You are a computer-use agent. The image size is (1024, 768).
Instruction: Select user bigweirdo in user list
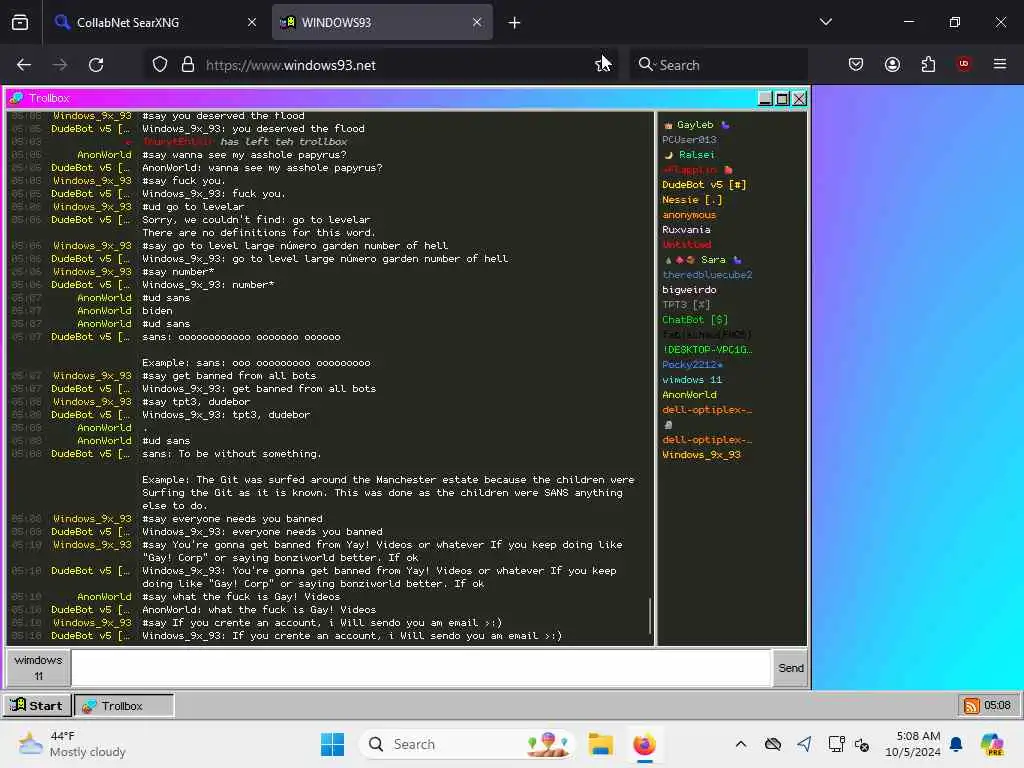point(689,290)
